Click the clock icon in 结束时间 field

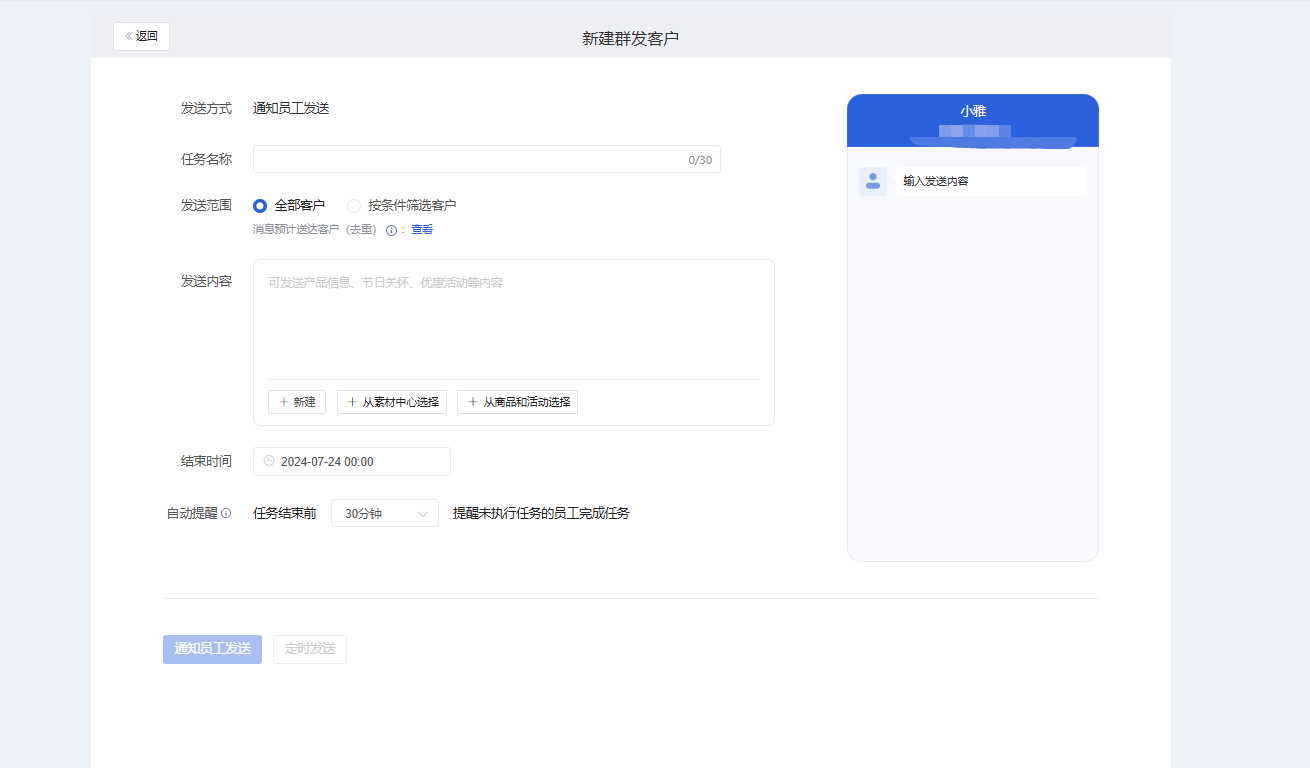(269, 461)
